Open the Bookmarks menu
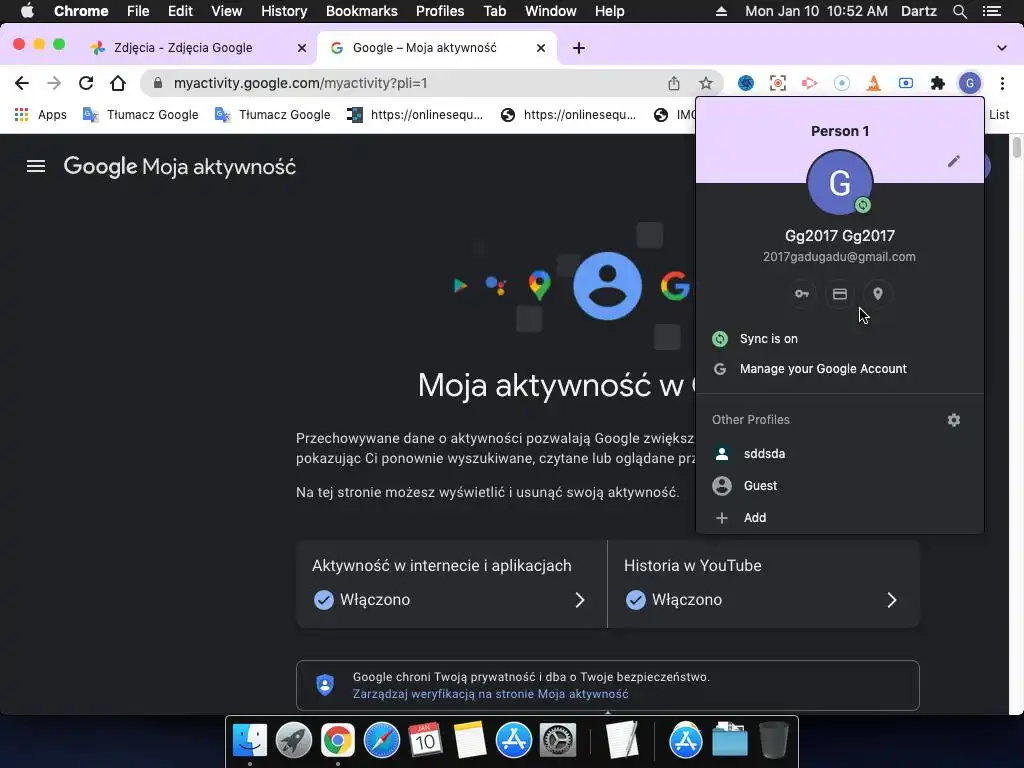This screenshot has width=1024, height=768. click(x=362, y=11)
